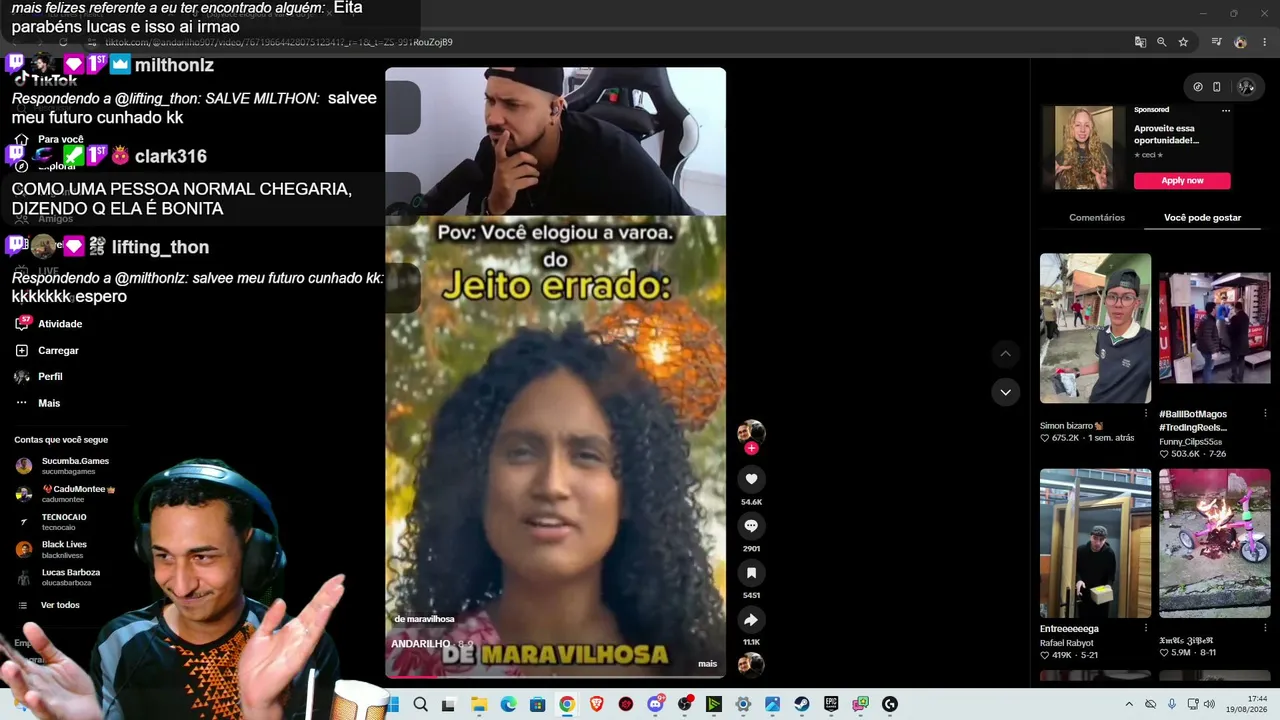Open options dots for #BallIBotMagos video
Viewport: 1280px width, 720px height.
(1265, 414)
